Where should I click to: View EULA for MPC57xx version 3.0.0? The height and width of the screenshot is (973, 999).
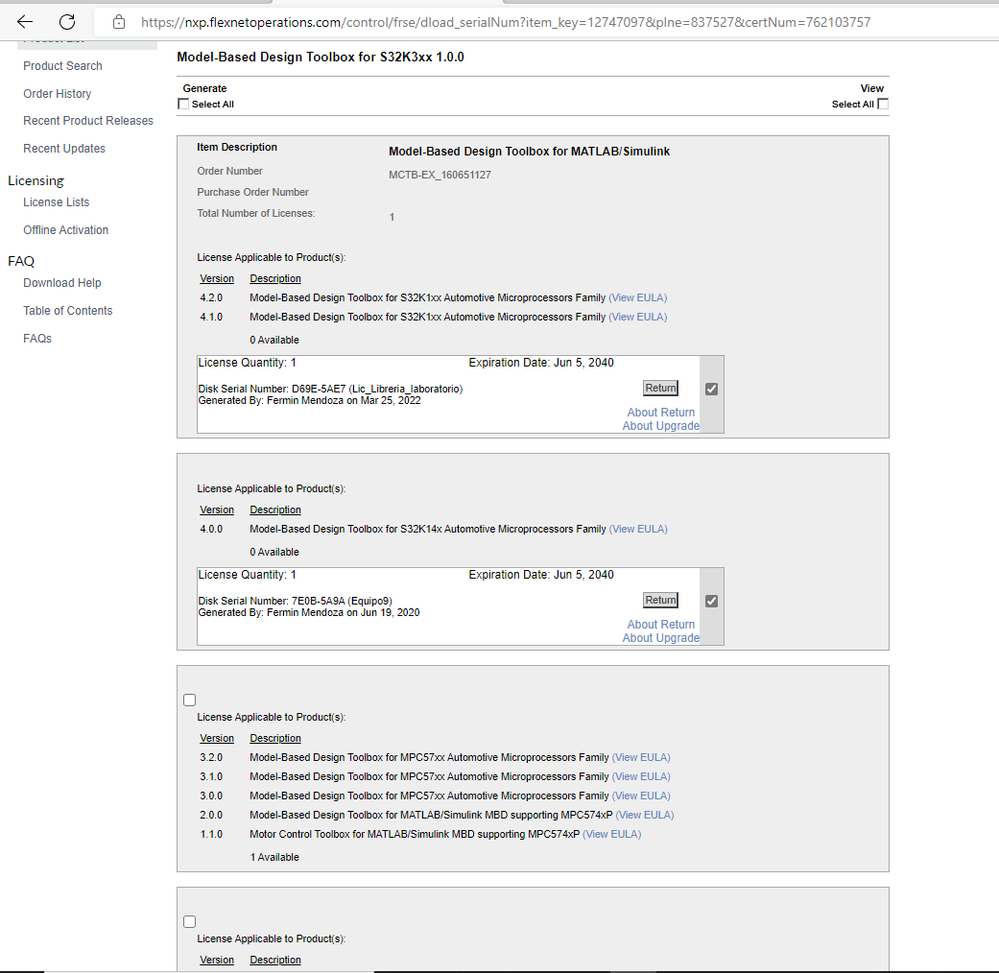pyautogui.click(x=641, y=795)
